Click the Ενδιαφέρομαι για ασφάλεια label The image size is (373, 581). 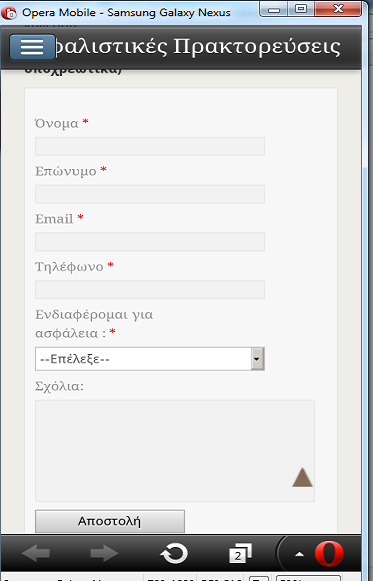[x=94, y=324]
